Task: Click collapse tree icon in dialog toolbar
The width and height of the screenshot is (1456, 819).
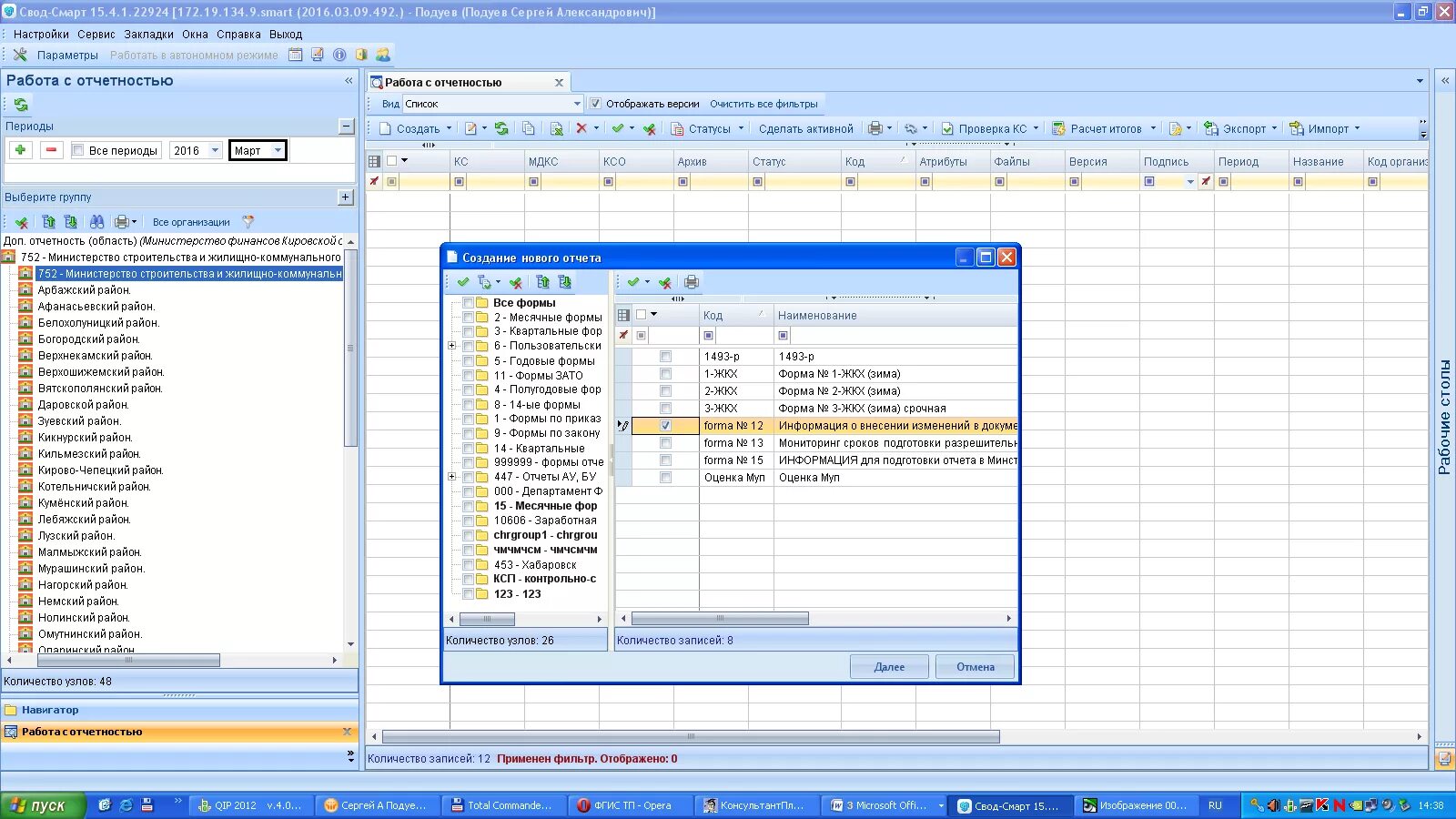Action: 543,282
